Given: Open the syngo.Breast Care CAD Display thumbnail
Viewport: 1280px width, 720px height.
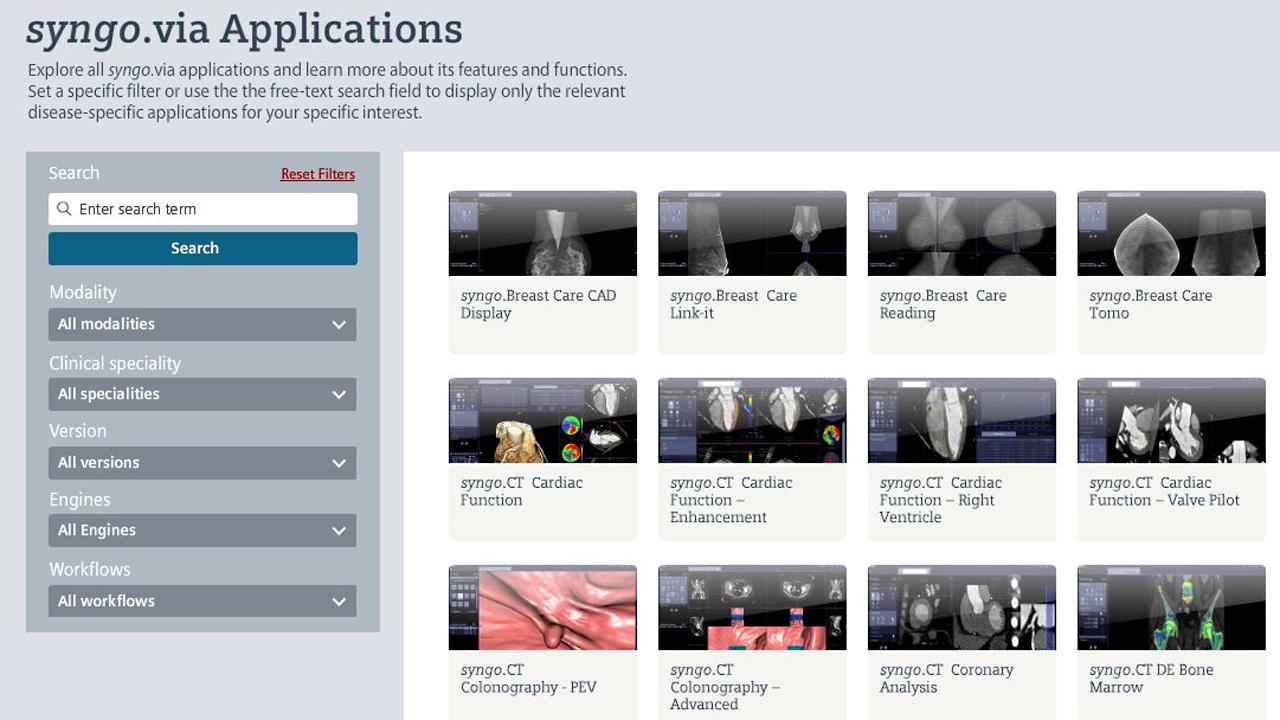Looking at the screenshot, I should 542,232.
